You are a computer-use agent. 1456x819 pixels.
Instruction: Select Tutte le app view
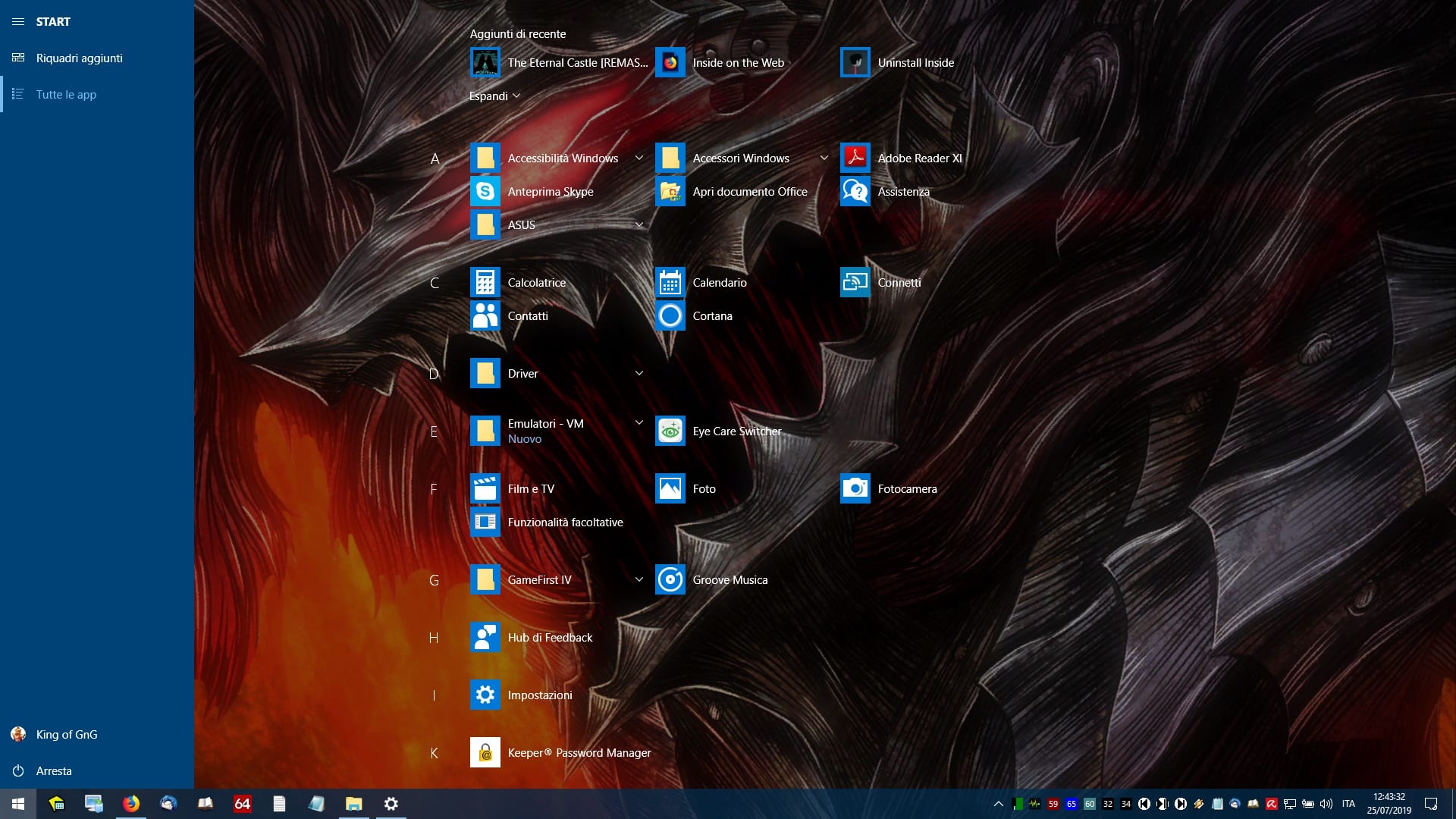(x=66, y=95)
